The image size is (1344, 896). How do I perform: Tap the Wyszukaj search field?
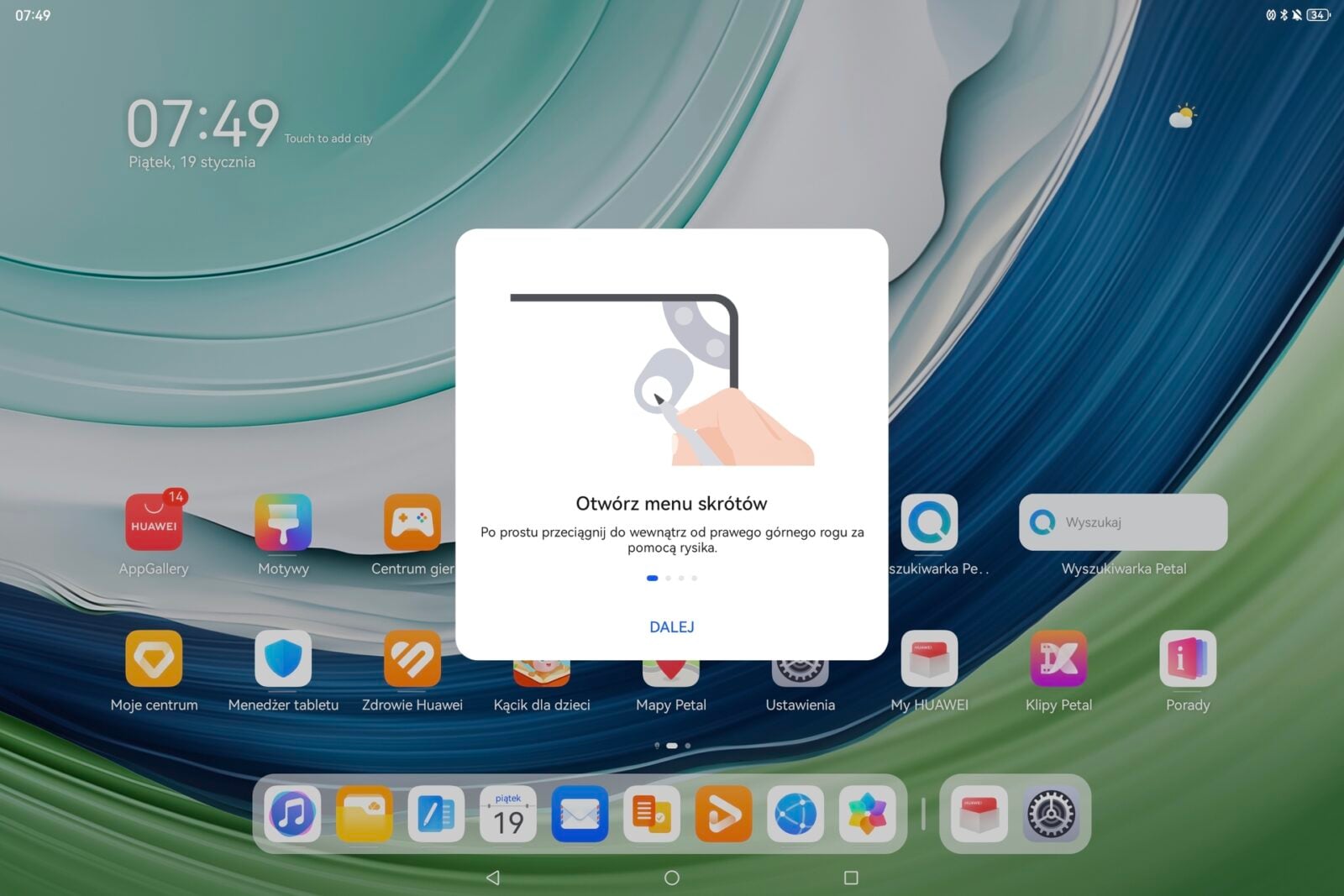click(1123, 522)
